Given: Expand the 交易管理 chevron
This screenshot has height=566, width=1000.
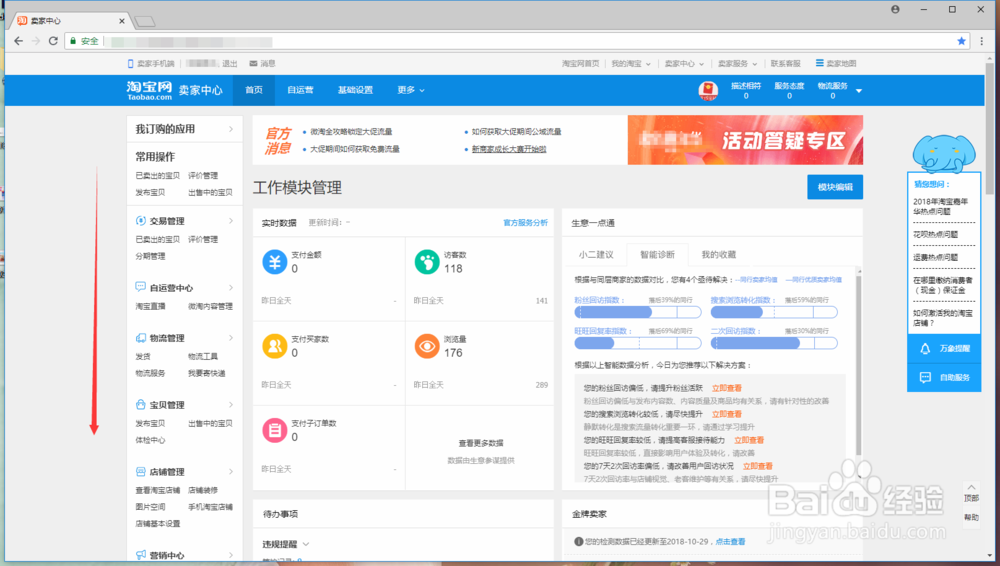Looking at the screenshot, I should click(231, 221).
